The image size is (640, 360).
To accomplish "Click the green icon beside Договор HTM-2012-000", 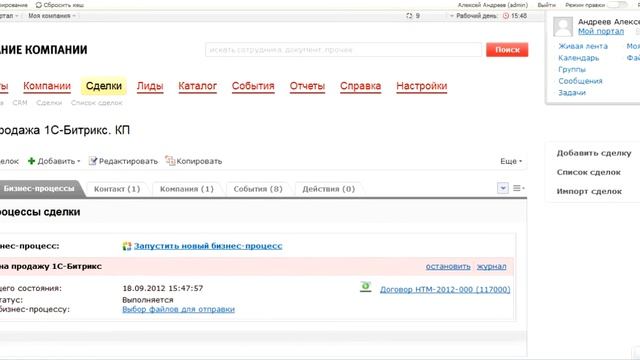I will tap(366, 287).
